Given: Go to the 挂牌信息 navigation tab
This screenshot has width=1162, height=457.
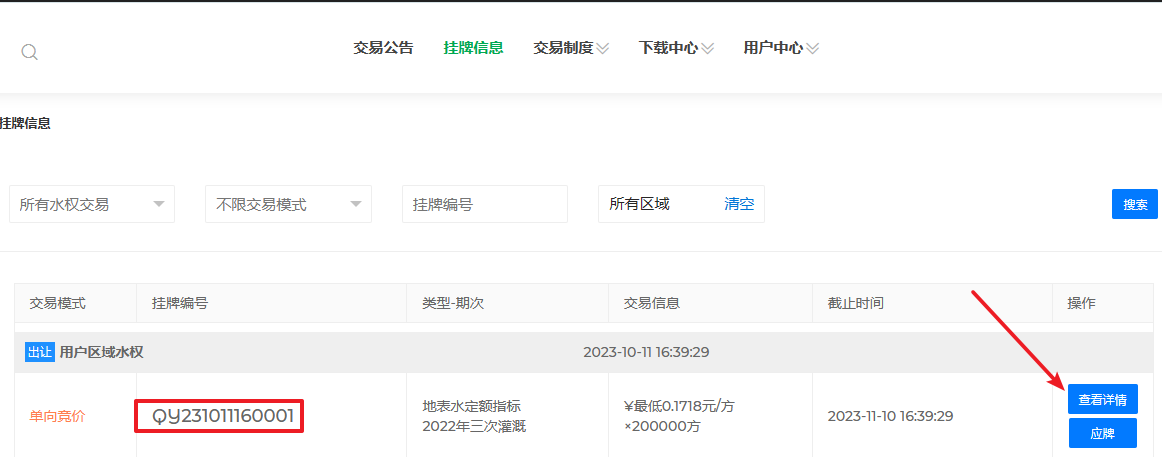Looking at the screenshot, I should (473, 48).
